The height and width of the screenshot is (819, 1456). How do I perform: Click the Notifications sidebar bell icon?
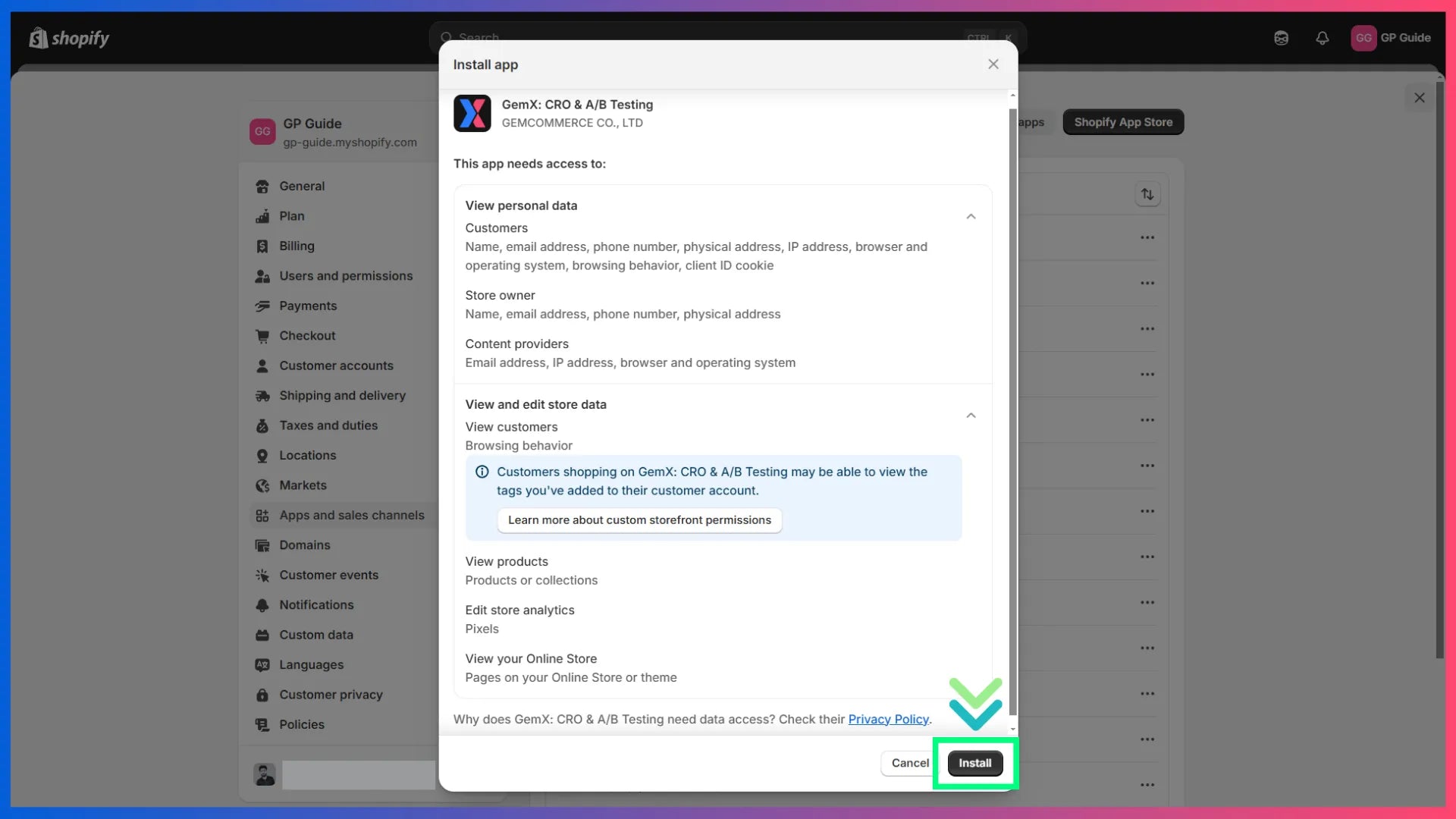click(262, 605)
